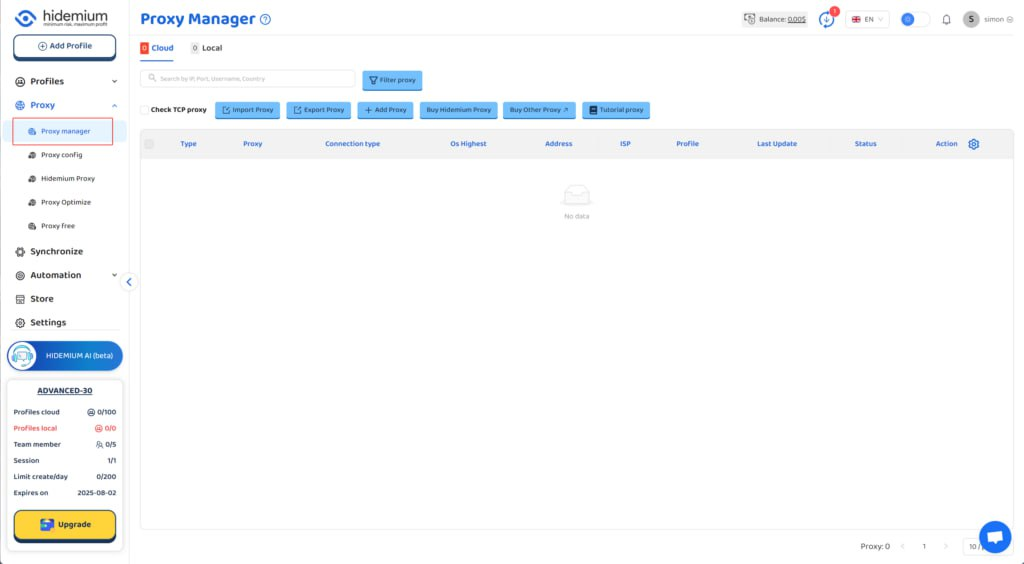This screenshot has height=564, width=1024.
Task: Click the Last Update column header
Action: coord(776,144)
